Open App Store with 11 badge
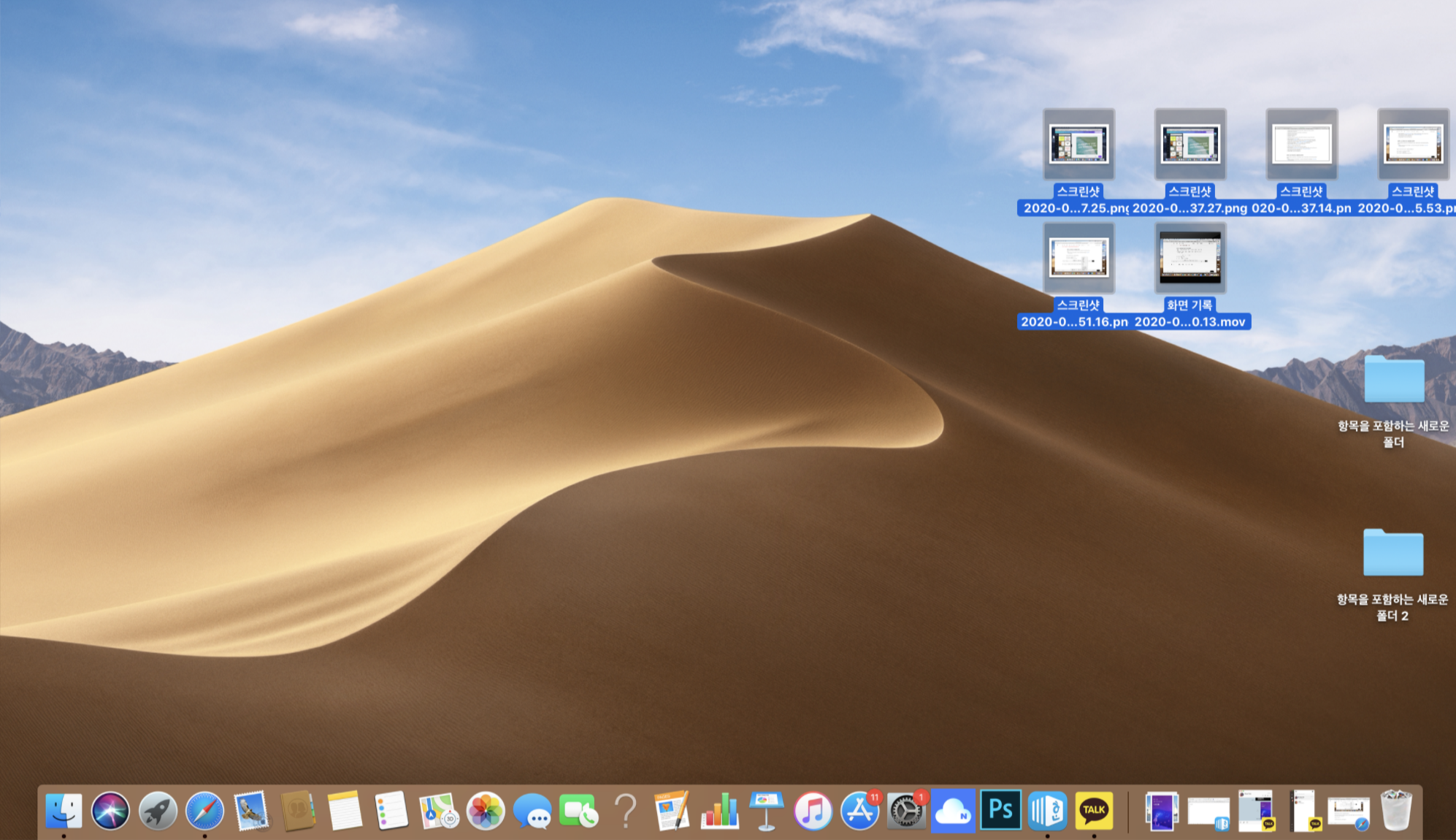 pos(859,811)
